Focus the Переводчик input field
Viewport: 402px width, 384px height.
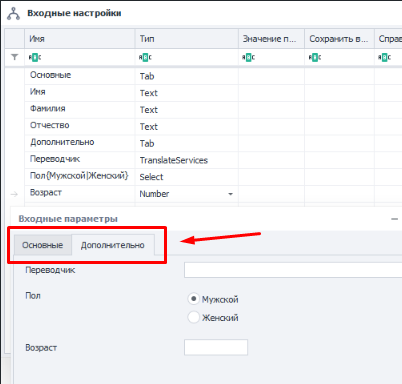pyautogui.click(x=293, y=270)
